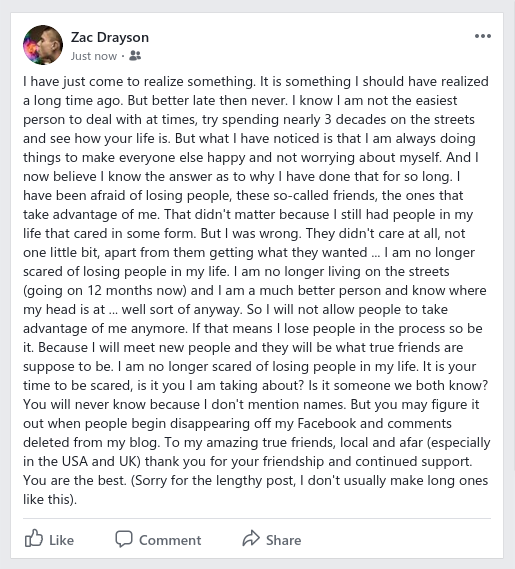Image resolution: width=515 pixels, height=569 pixels.
Task: Click the curved arrow Share icon
Action: click(251, 538)
